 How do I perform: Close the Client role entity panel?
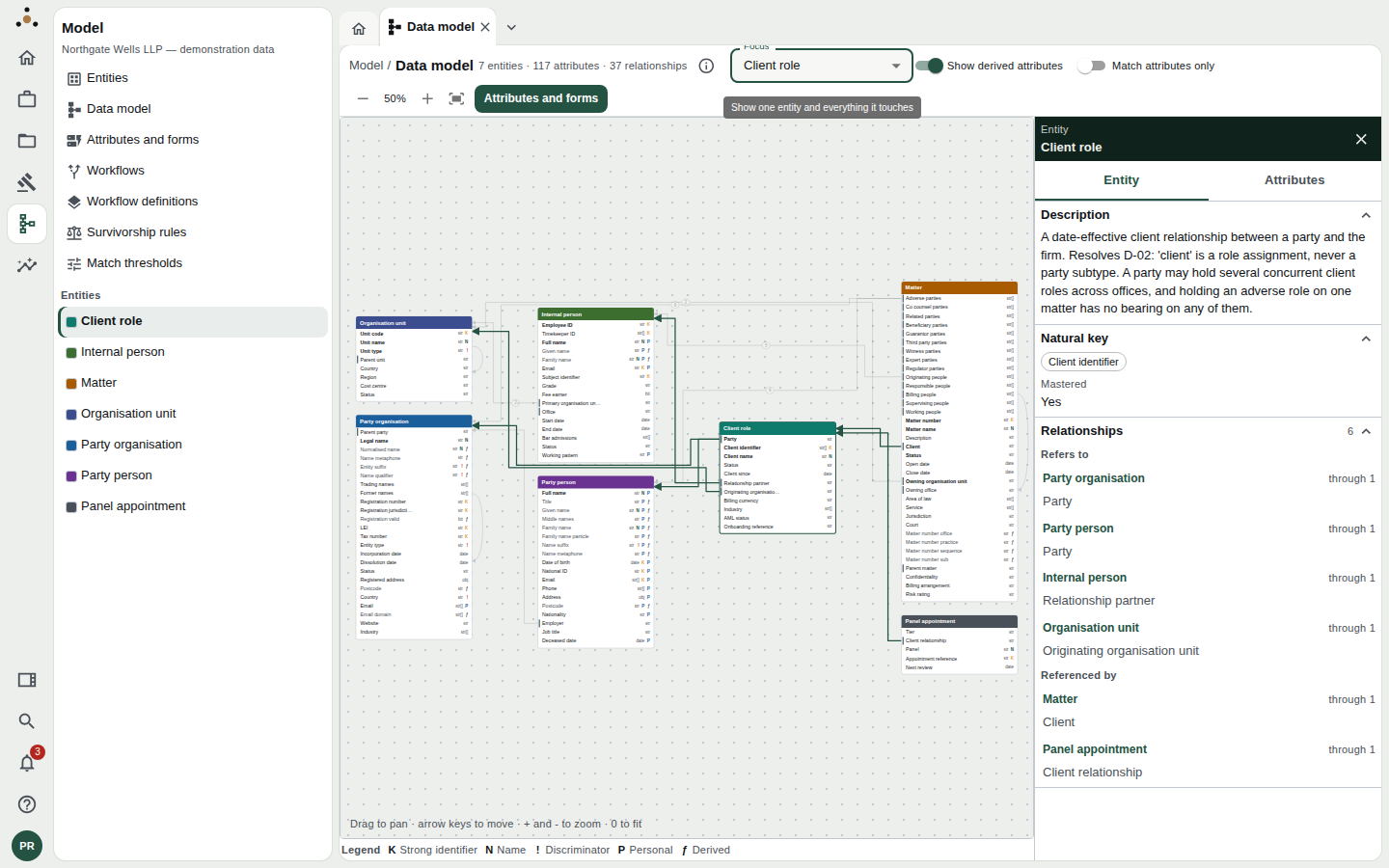pyautogui.click(x=1361, y=139)
